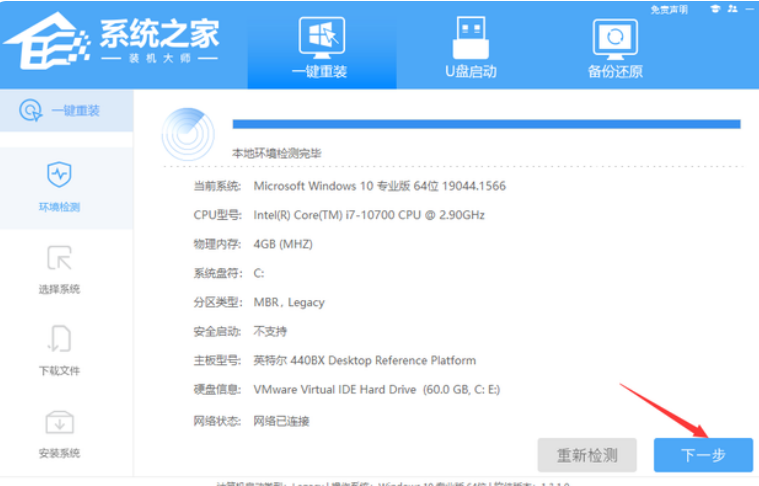Select the 环境检测 shield icon in sidebar
The width and height of the screenshot is (759, 486).
coord(59,176)
